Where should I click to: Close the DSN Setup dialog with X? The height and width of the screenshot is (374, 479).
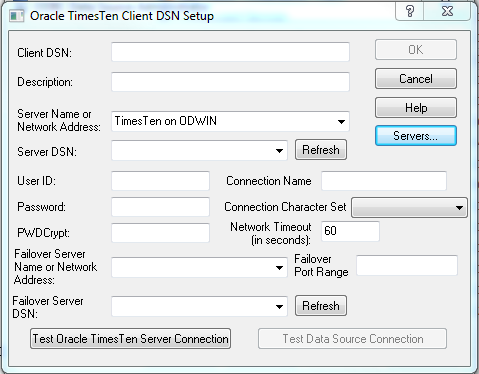tap(447, 11)
